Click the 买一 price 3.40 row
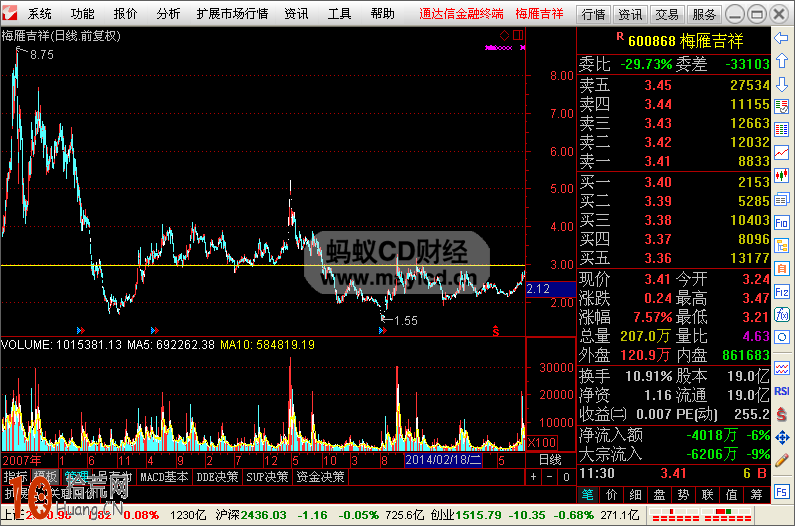 click(x=674, y=182)
